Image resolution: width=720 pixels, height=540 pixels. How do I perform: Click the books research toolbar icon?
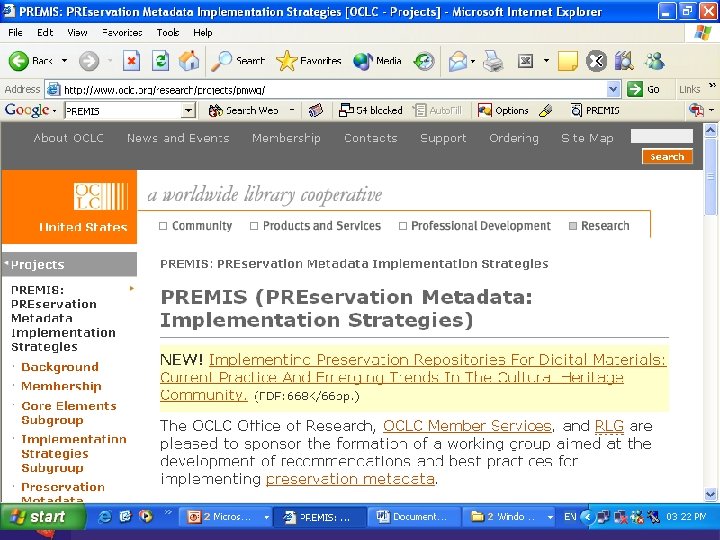tap(624, 61)
